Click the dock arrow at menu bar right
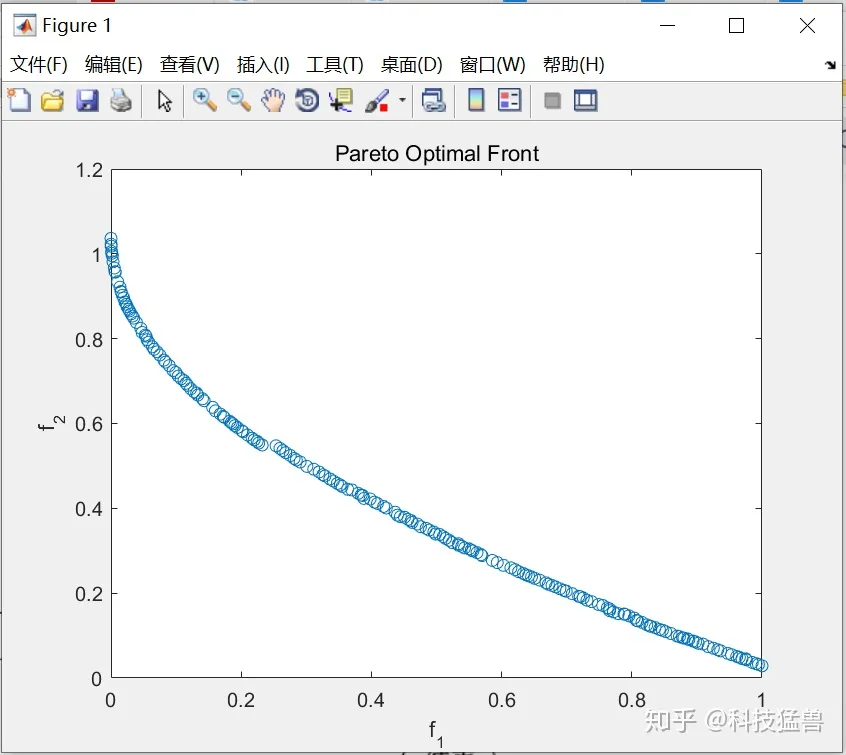 [830, 65]
